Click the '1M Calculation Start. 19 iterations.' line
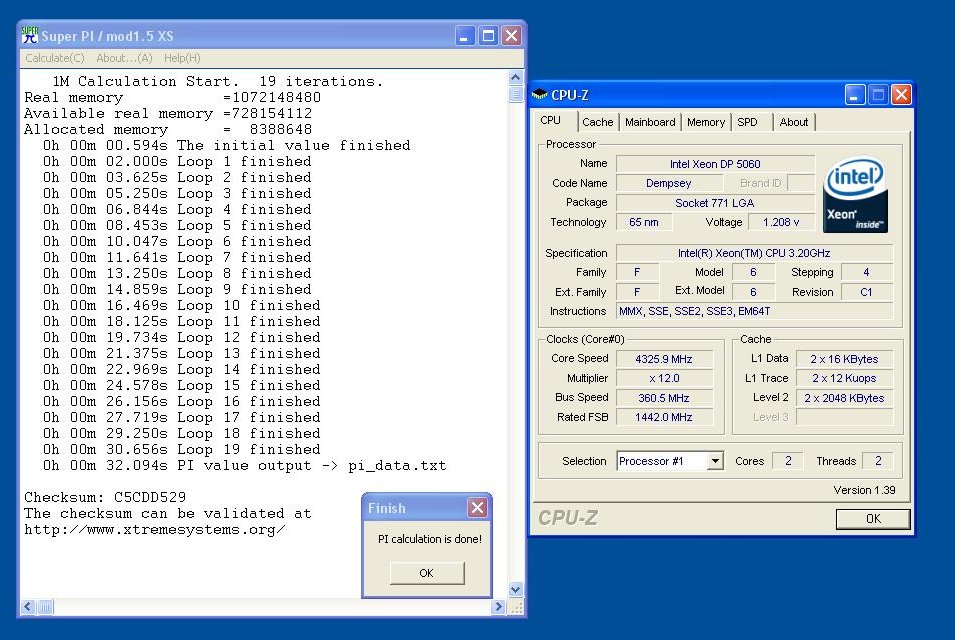 click(217, 81)
